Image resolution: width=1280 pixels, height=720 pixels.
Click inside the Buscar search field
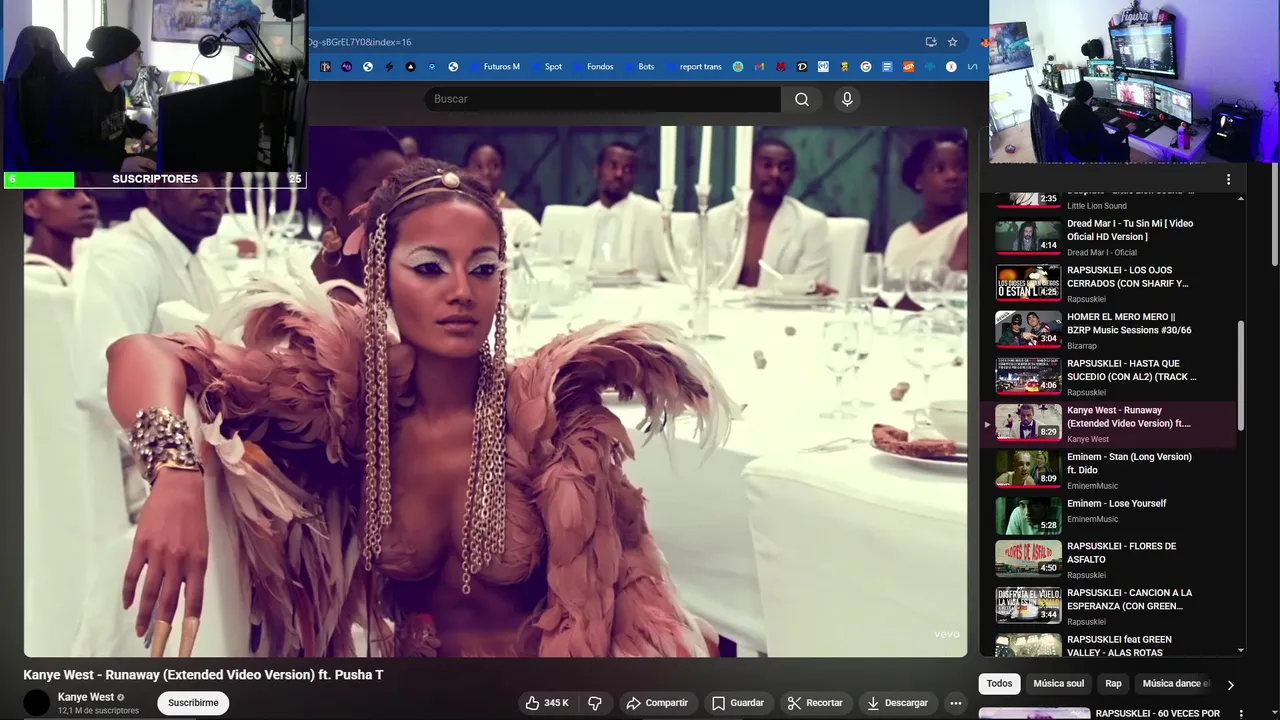pyautogui.click(x=603, y=99)
